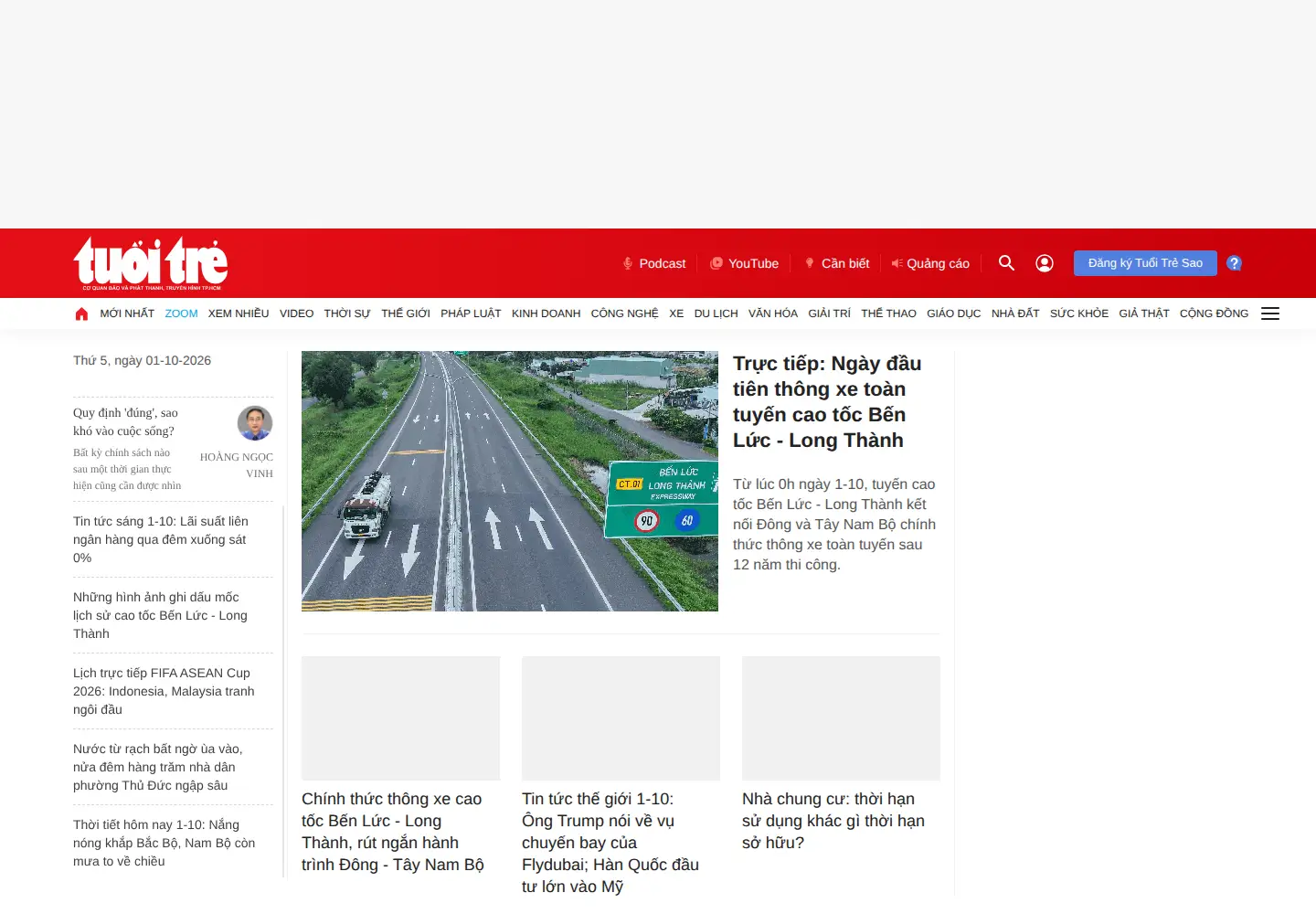Go to the THỜI SỰ section
Image resolution: width=1316 pixels, height=914 pixels.
[347, 314]
